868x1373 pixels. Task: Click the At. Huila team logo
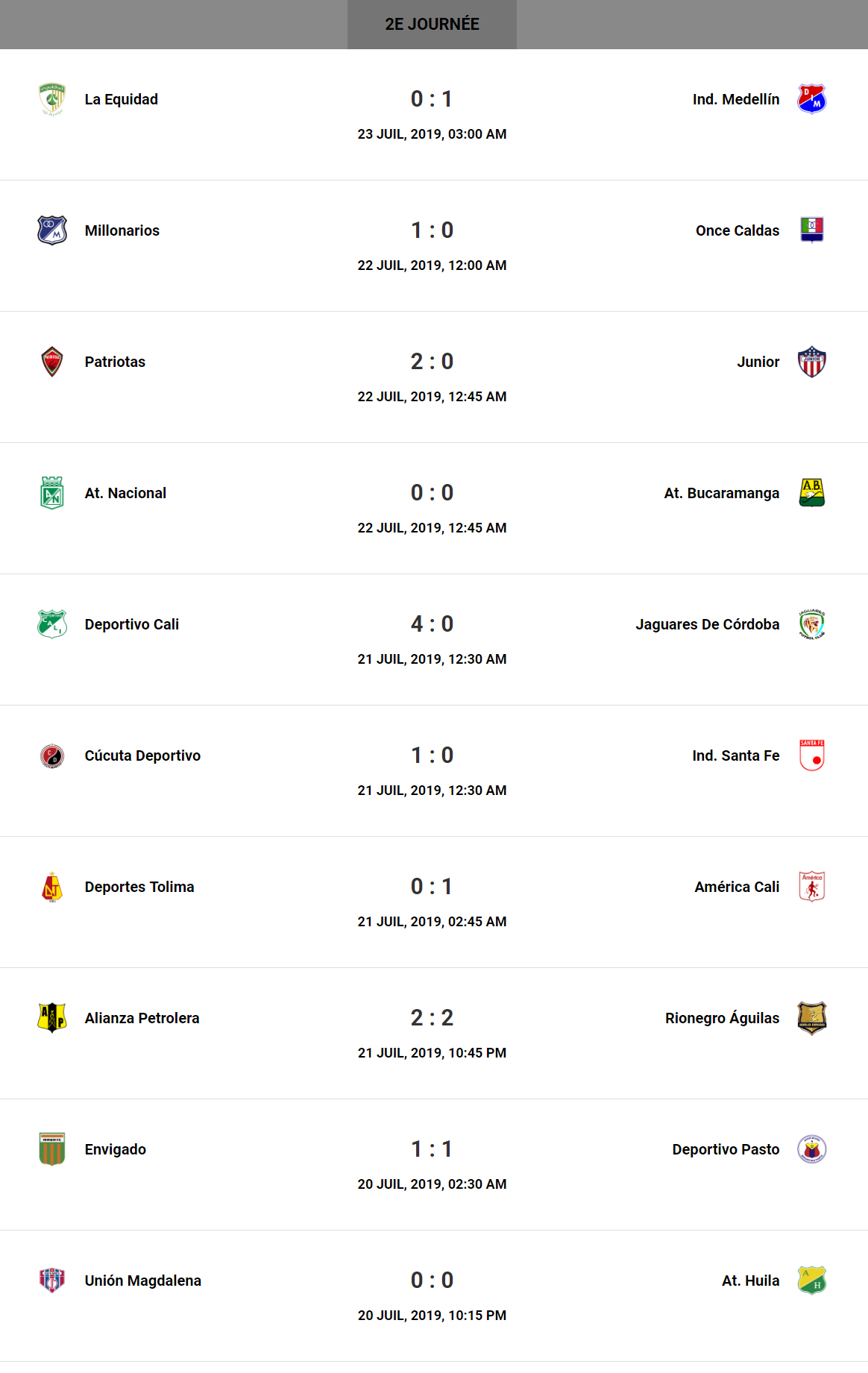pyautogui.click(x=811, y=1281)
